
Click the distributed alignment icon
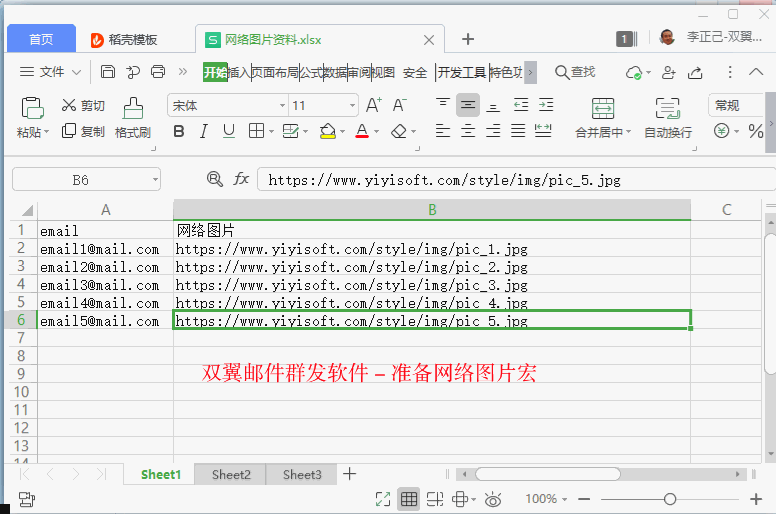tap(543, 131)
